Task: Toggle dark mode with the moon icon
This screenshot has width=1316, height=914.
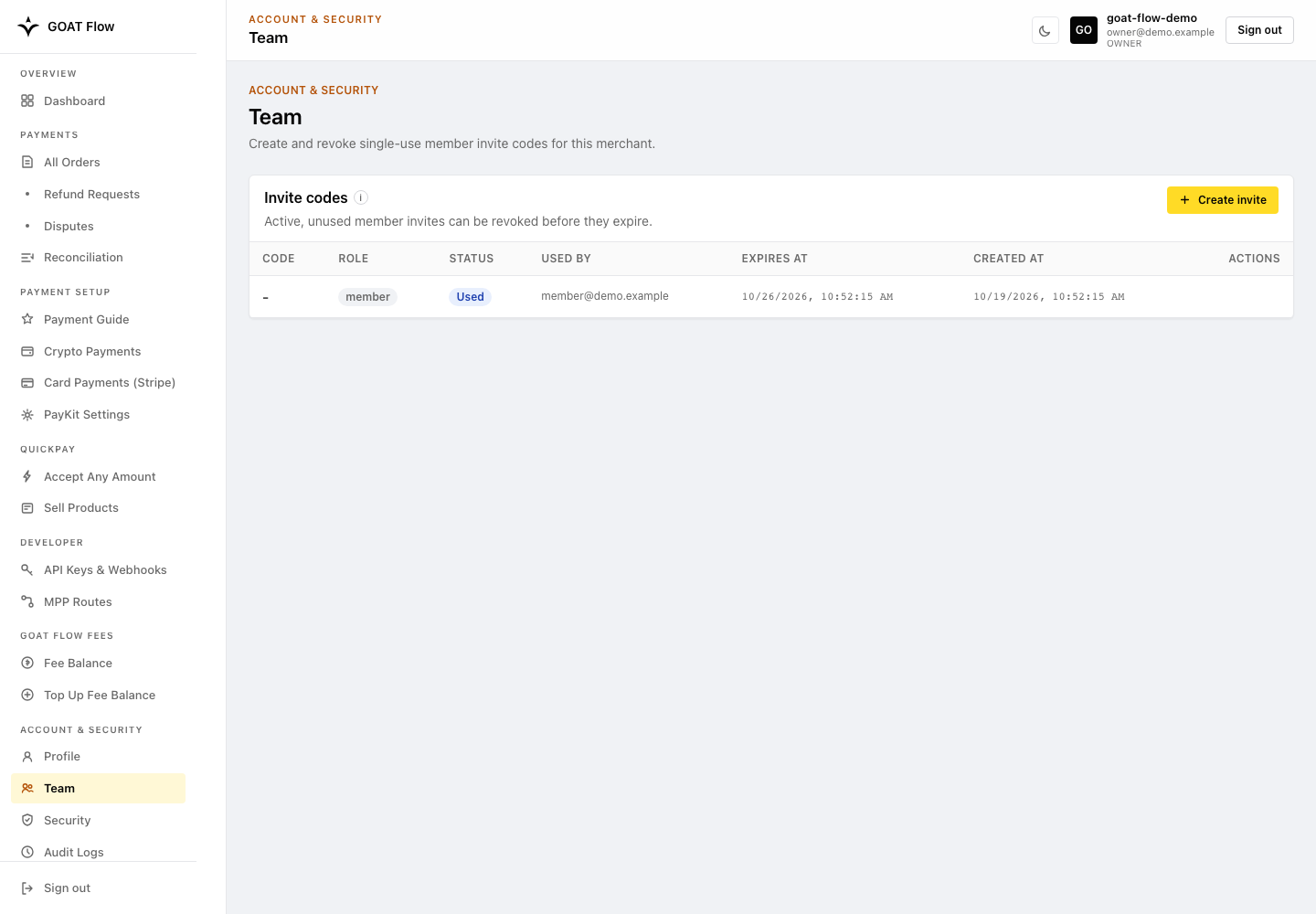Action: click(1045, 30)
